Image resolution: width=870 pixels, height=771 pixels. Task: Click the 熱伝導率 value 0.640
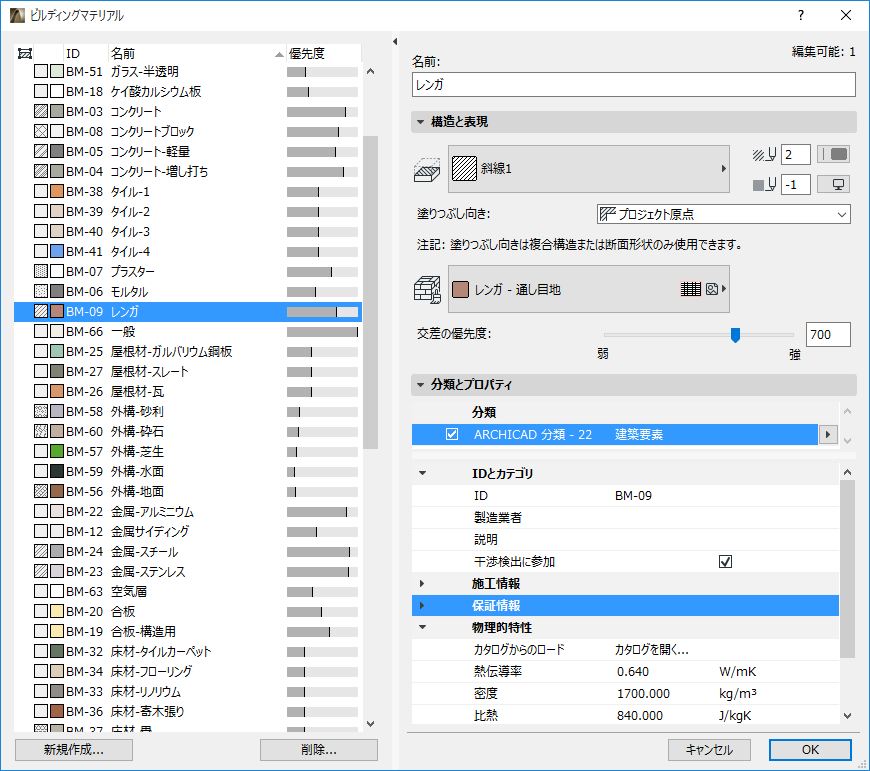[633, 672]
